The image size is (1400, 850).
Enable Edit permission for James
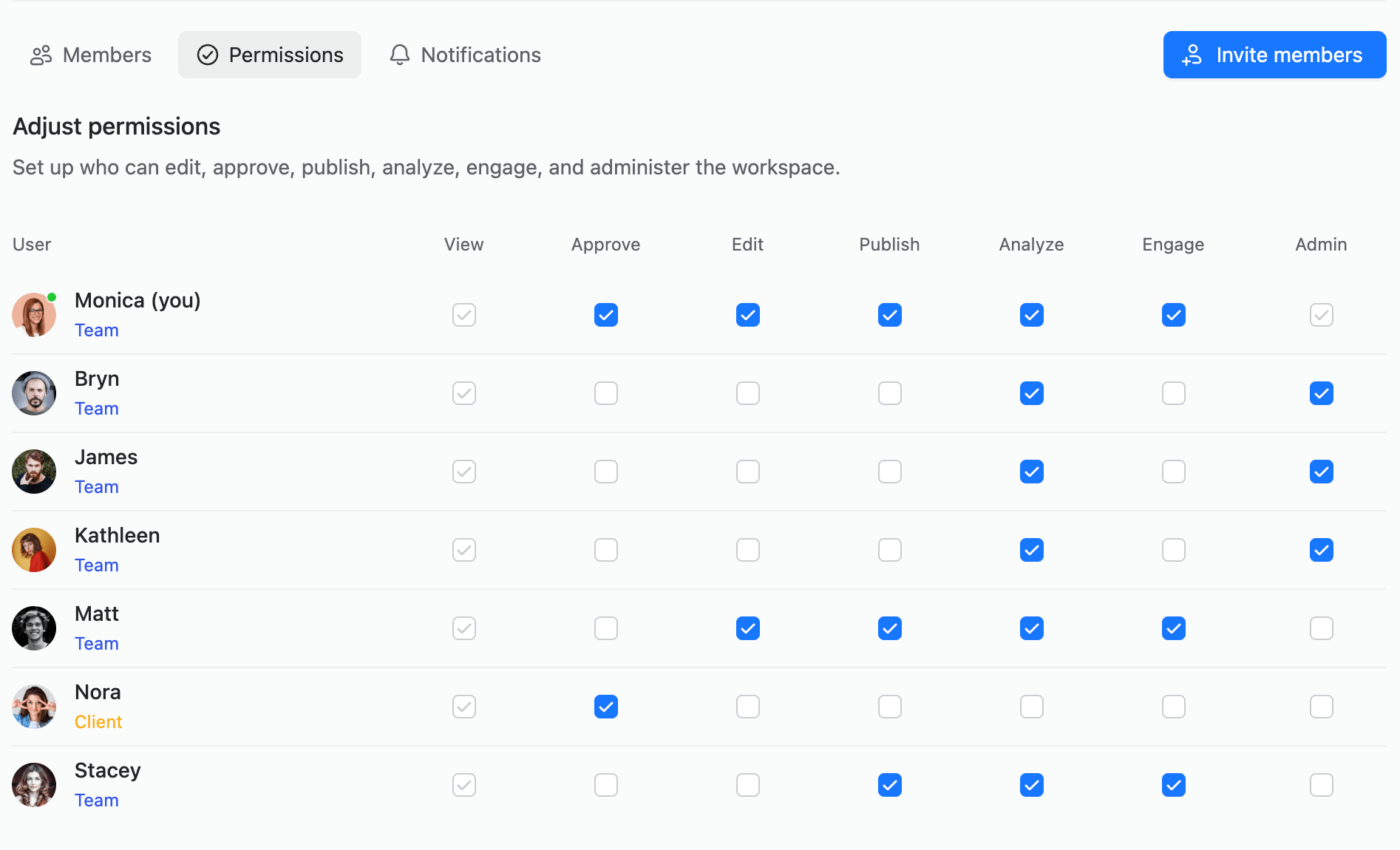[748, 472]
